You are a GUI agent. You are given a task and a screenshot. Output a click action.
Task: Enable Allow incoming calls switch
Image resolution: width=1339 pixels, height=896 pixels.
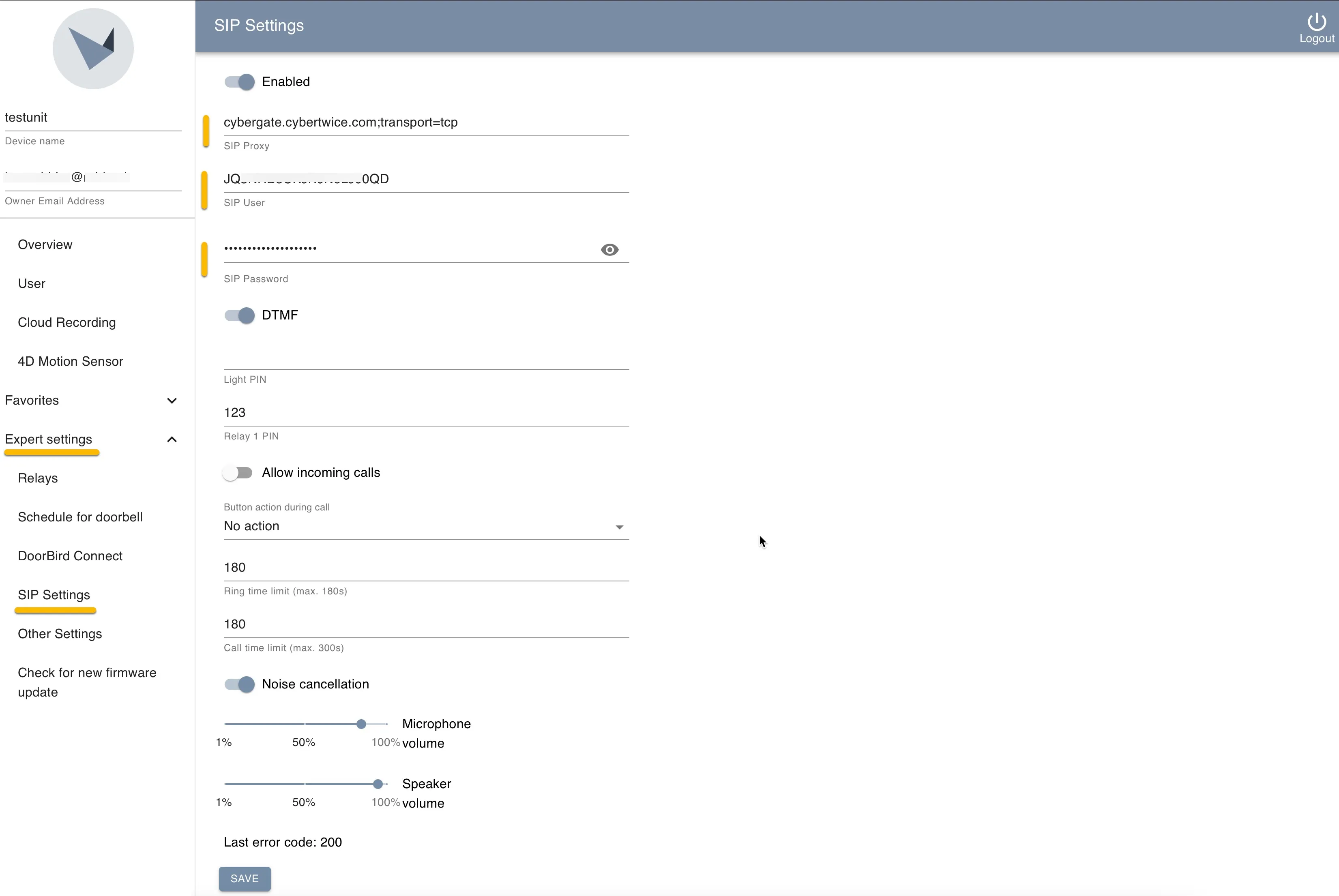coord(237,473)
